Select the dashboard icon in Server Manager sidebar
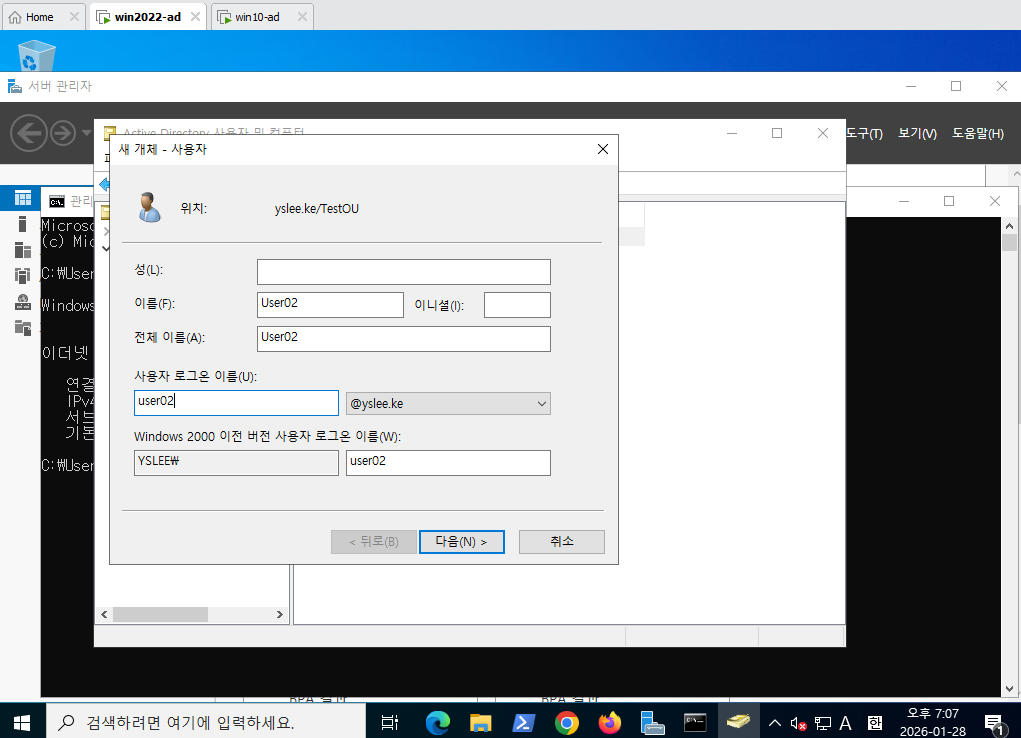This screenshot has height=738, width=1021. click(x=23, y=198)
